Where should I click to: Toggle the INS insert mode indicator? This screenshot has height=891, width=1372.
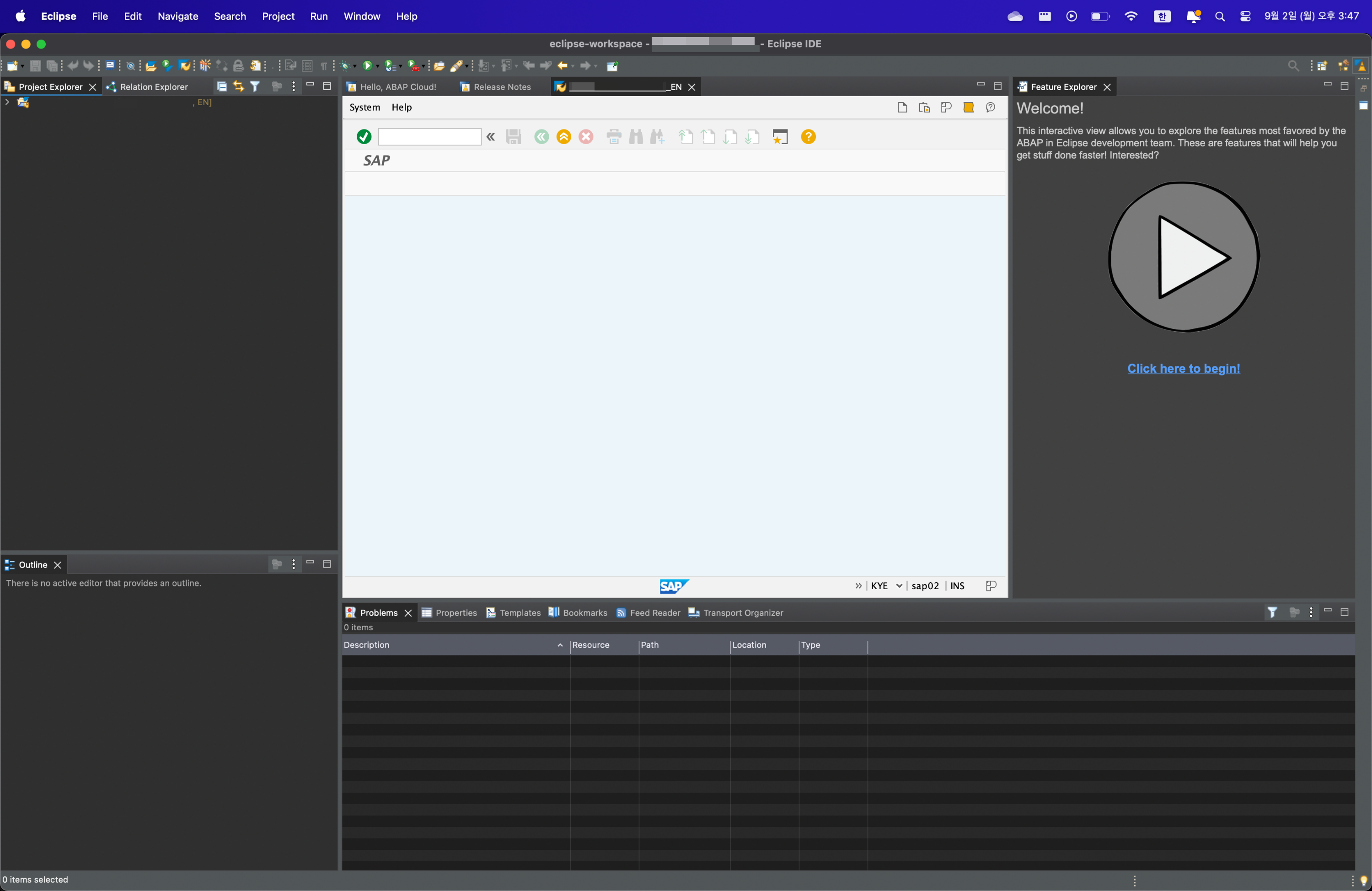coord(957,586)
